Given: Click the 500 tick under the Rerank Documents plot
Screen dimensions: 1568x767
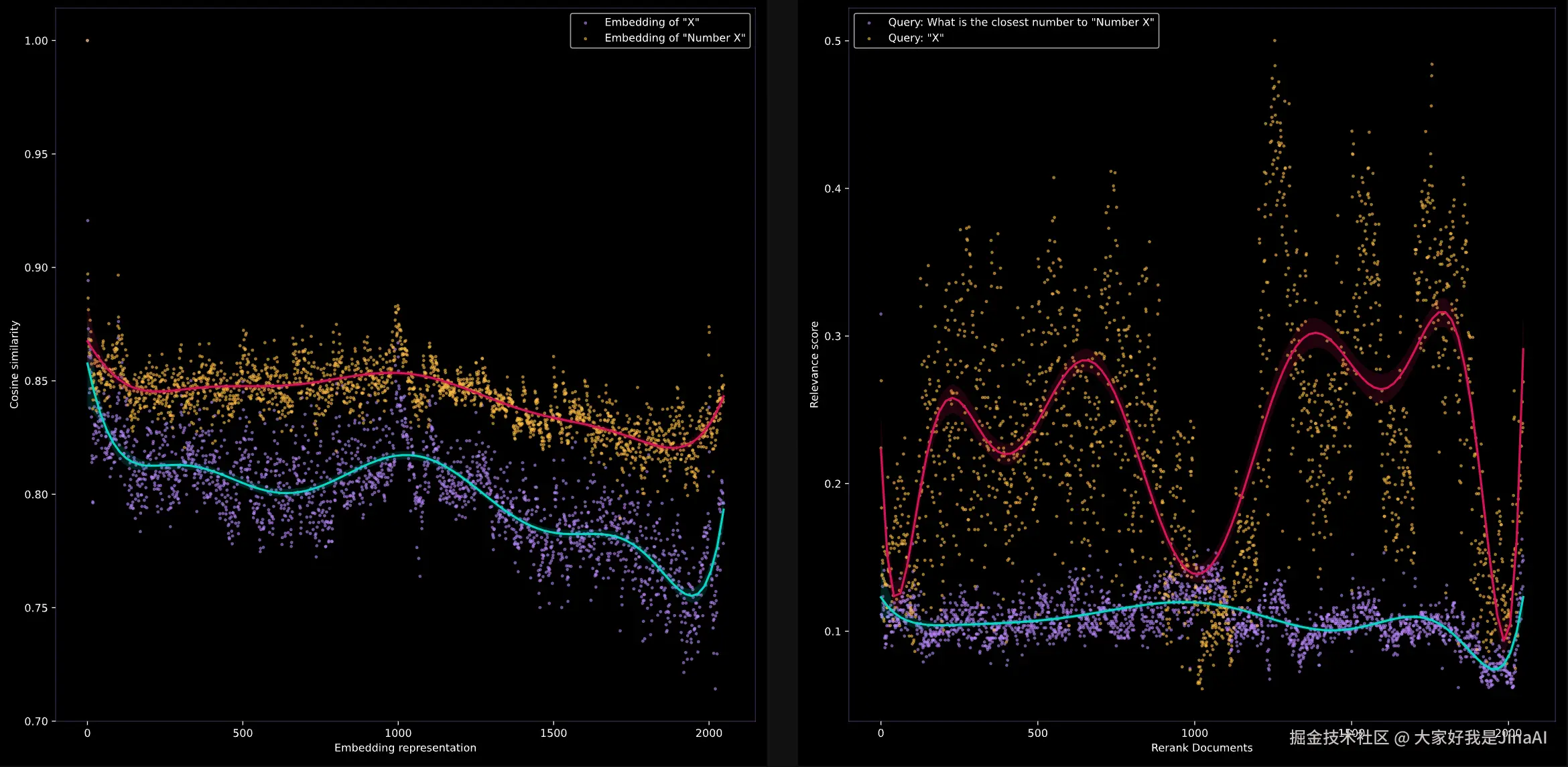Looking at the screenshot, I should point(1037,733).
